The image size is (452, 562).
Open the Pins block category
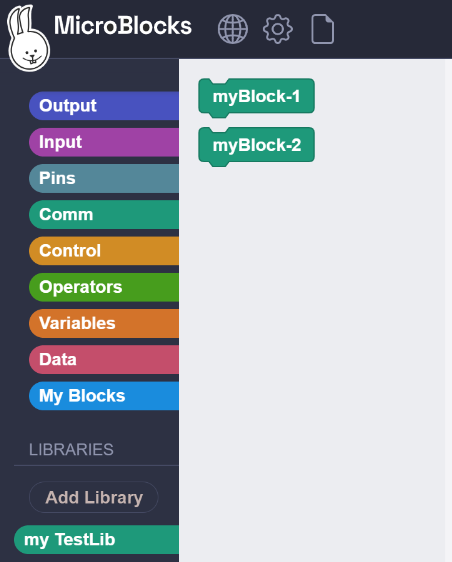pos(104,178)
